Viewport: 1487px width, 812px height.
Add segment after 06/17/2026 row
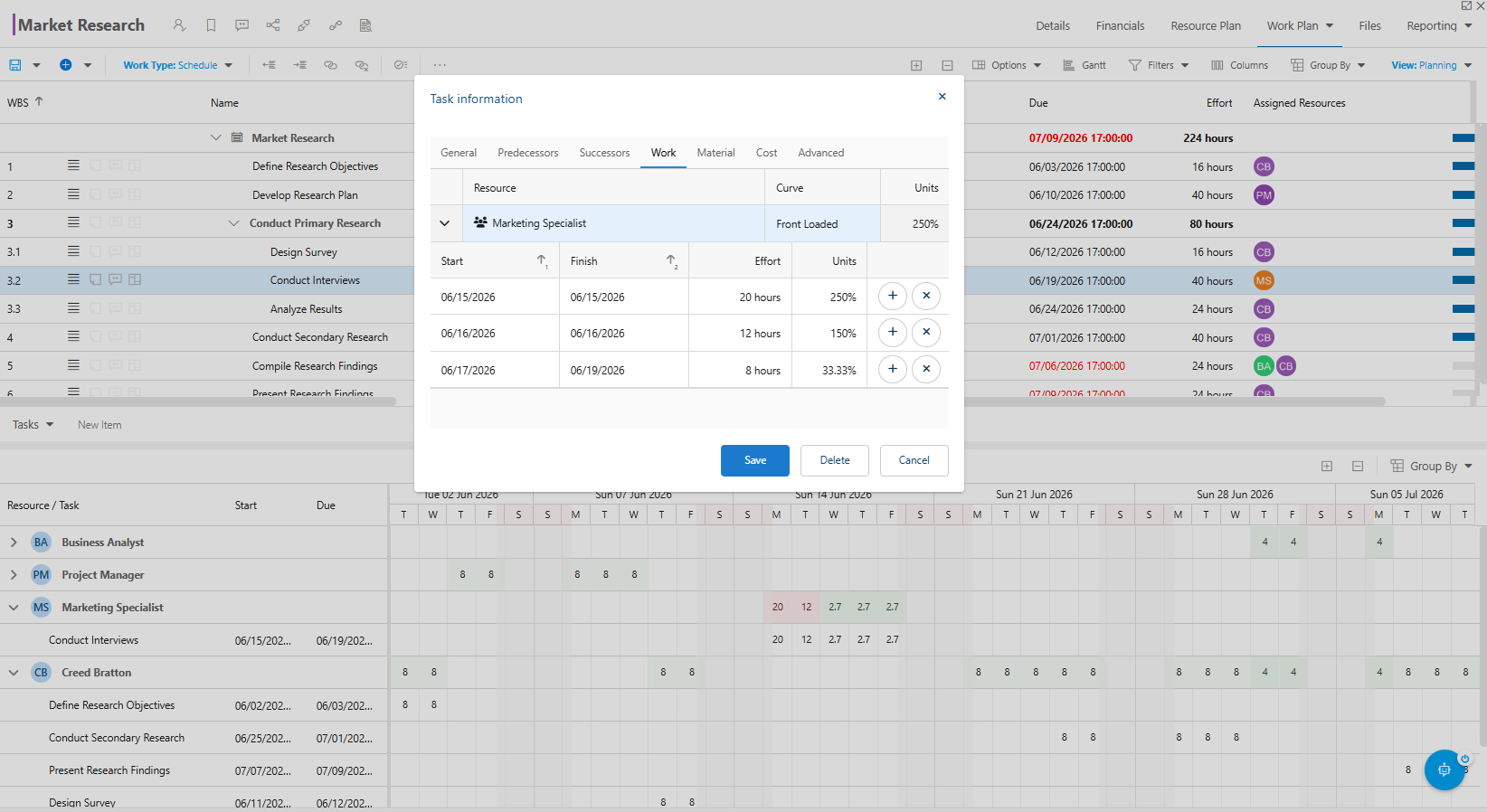click(x=893, y=369)
